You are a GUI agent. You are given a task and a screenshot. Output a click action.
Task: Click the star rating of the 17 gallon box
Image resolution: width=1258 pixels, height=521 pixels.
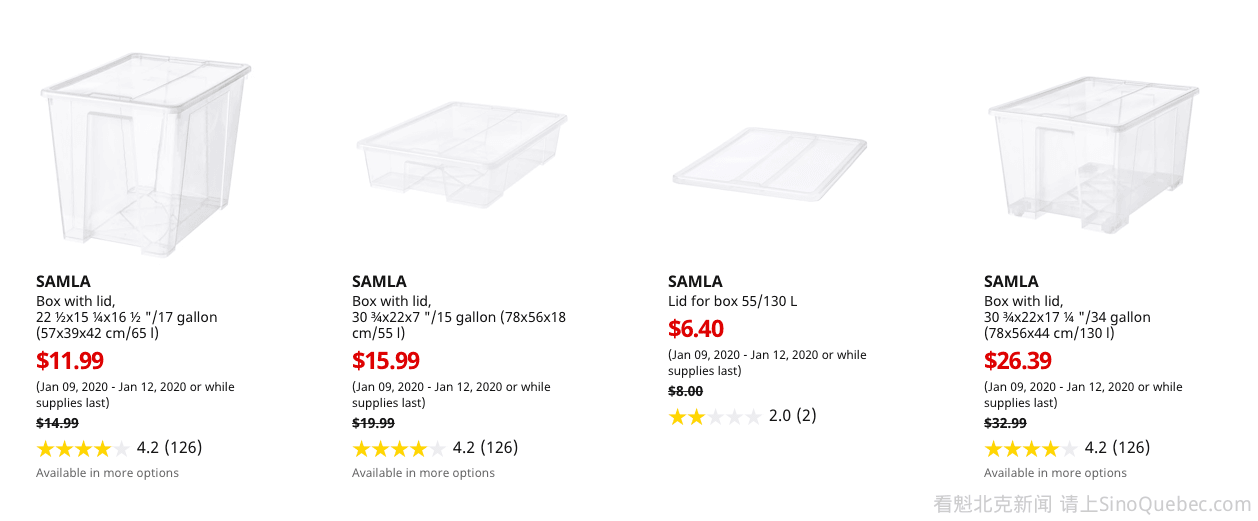pos(84,448)
